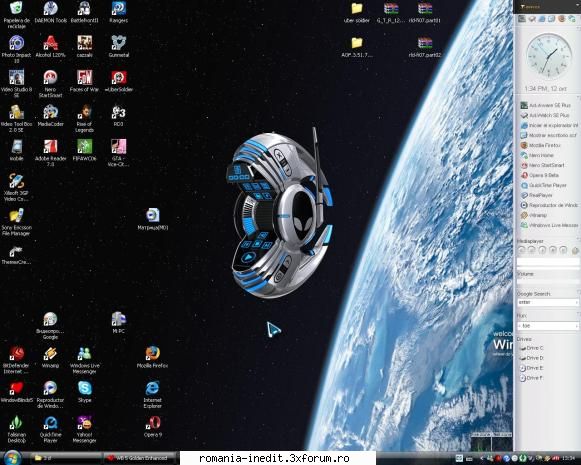The height and width of the screenshot is (465, 581).
Task: Select the Battlefront II desktop icon
Action: pos(84,12)
